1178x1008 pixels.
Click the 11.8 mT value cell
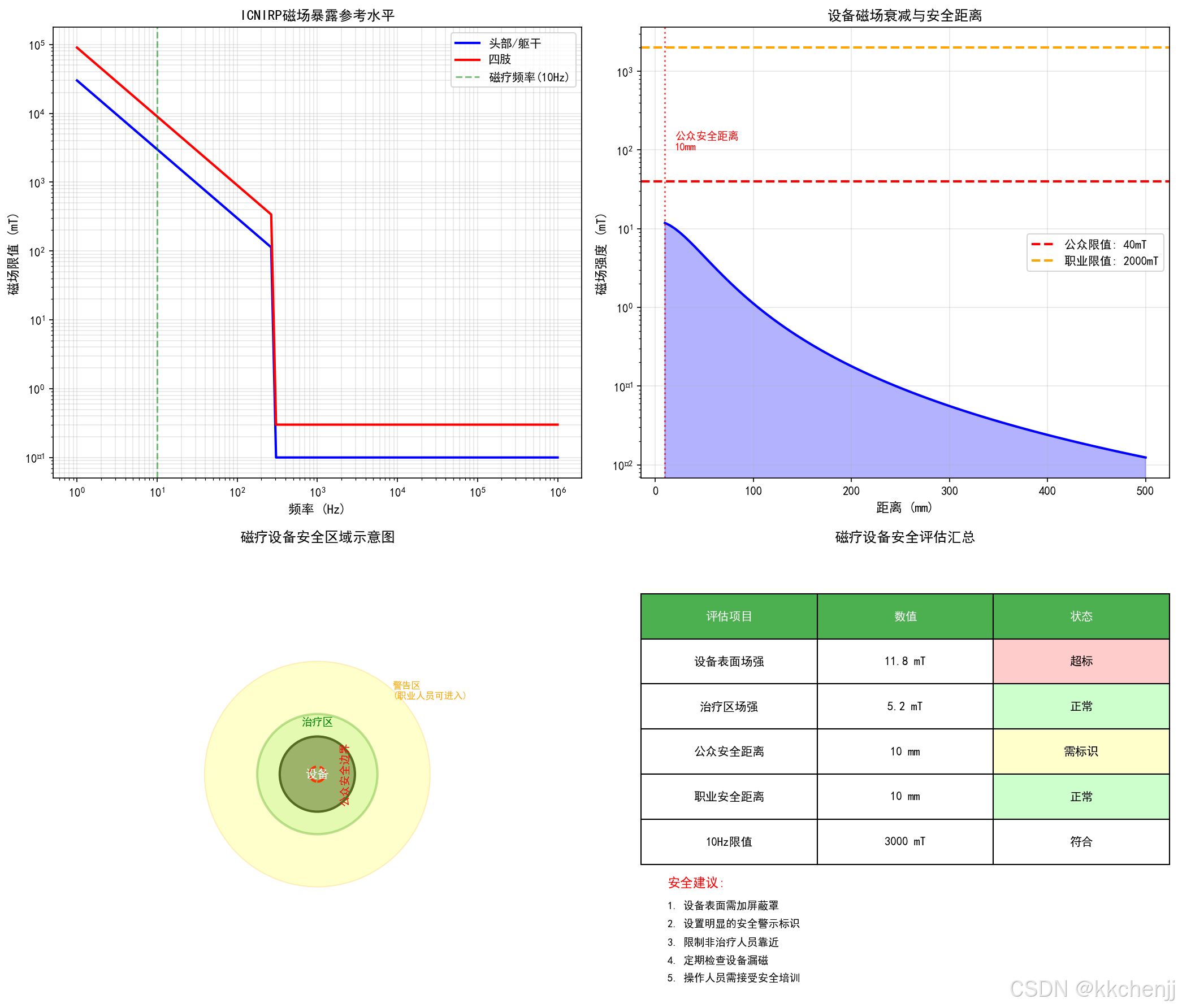904,661
